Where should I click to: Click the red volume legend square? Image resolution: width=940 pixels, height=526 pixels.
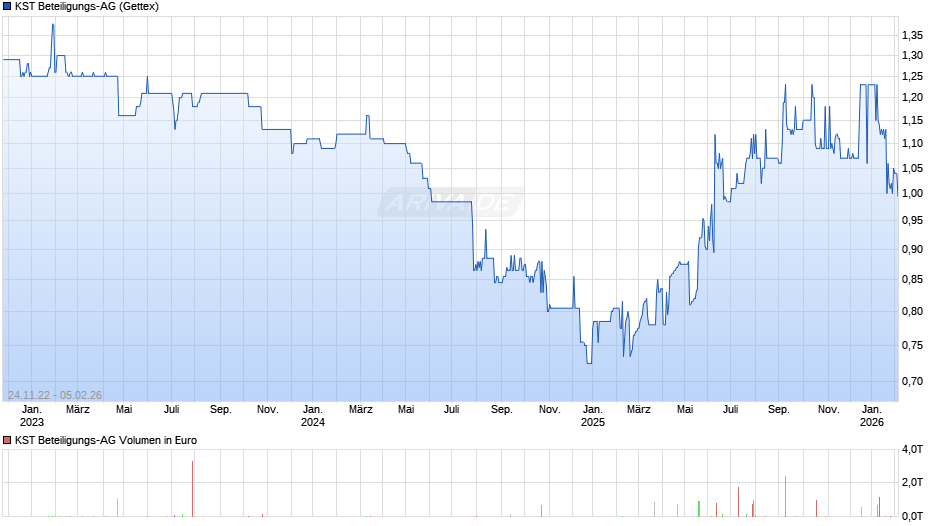[7, 440]
